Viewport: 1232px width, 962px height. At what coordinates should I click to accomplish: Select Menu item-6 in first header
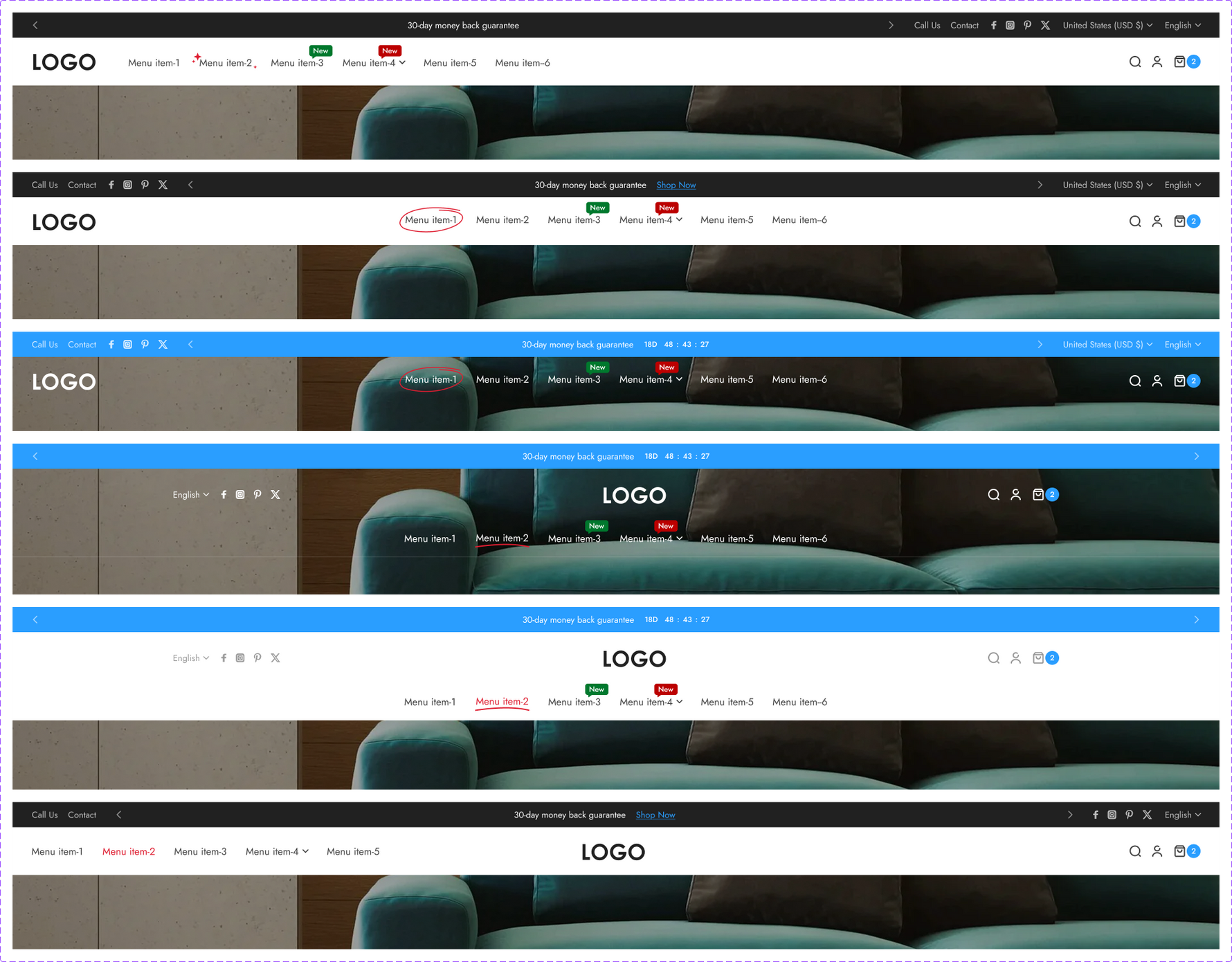(523, 63)
